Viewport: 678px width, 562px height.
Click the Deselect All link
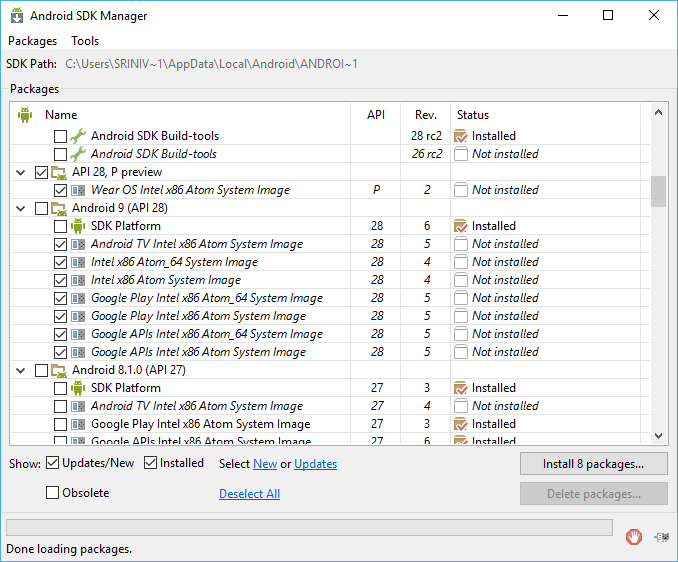click(249, 494)
